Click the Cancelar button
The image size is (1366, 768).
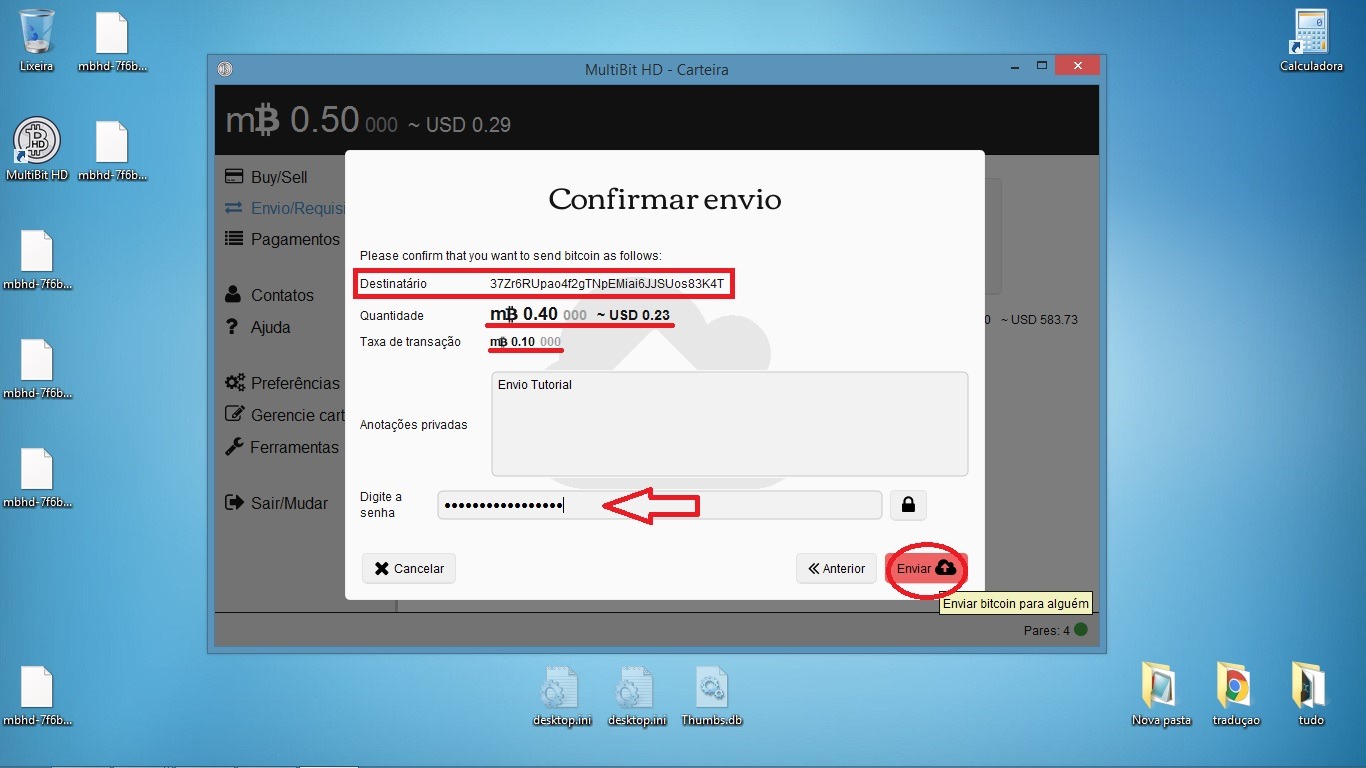coord(409,568)
